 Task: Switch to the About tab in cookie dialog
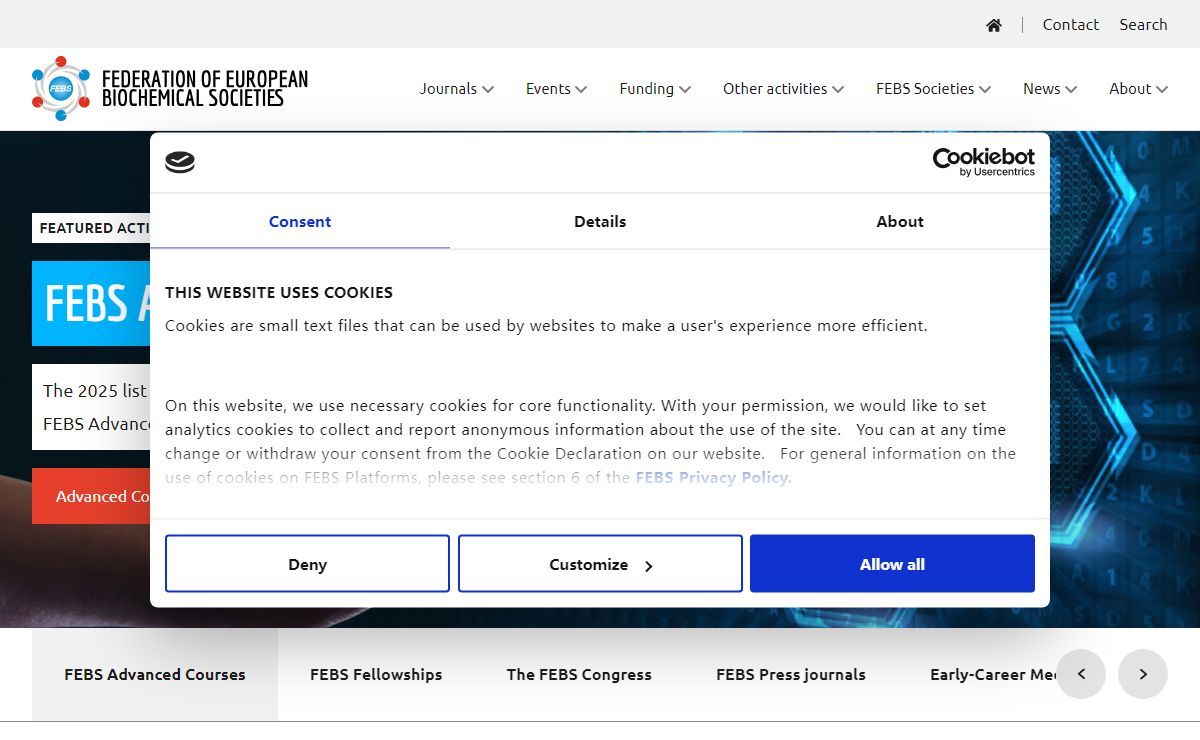click(900, 221)
